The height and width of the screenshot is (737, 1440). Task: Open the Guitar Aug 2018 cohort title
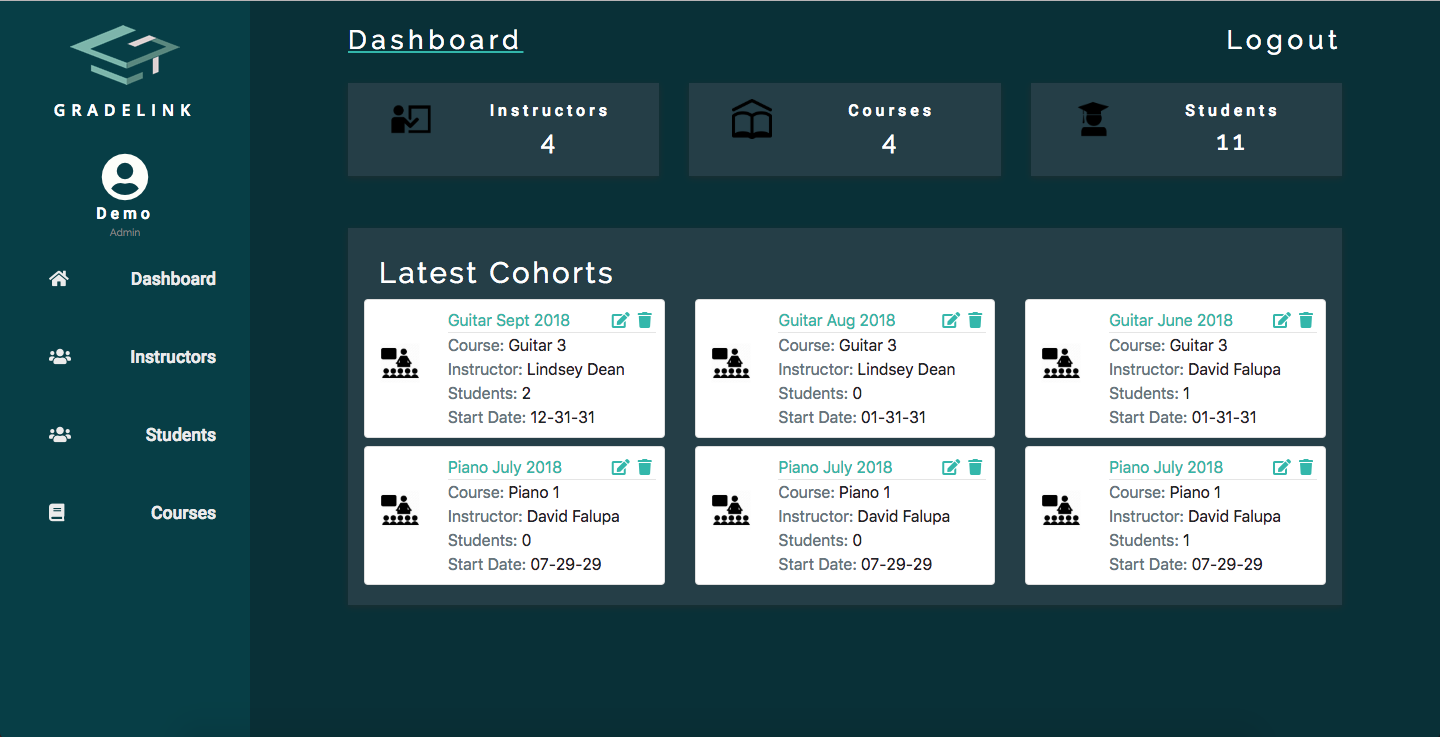coord(837,320)
